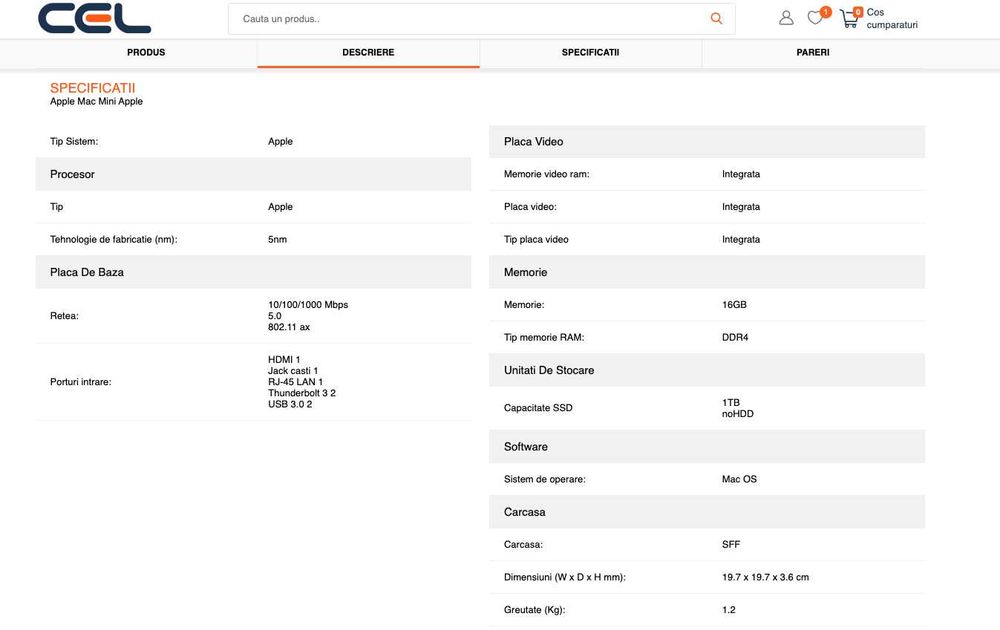Click the 'noHDD' value
Viewport: 1000px width, 630px height.
pos(738,414)
